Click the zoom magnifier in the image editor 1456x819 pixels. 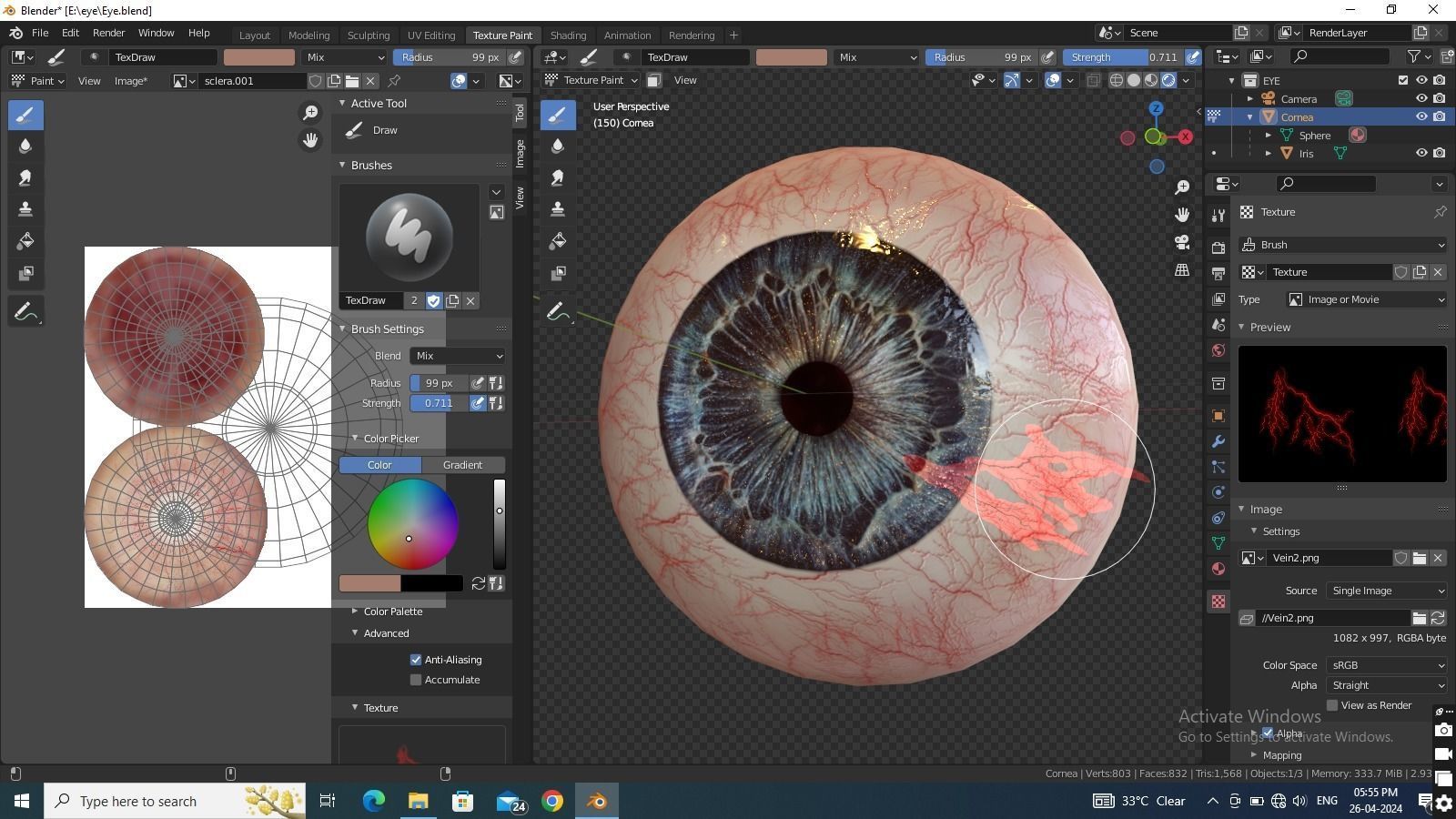tap(310, 112)
